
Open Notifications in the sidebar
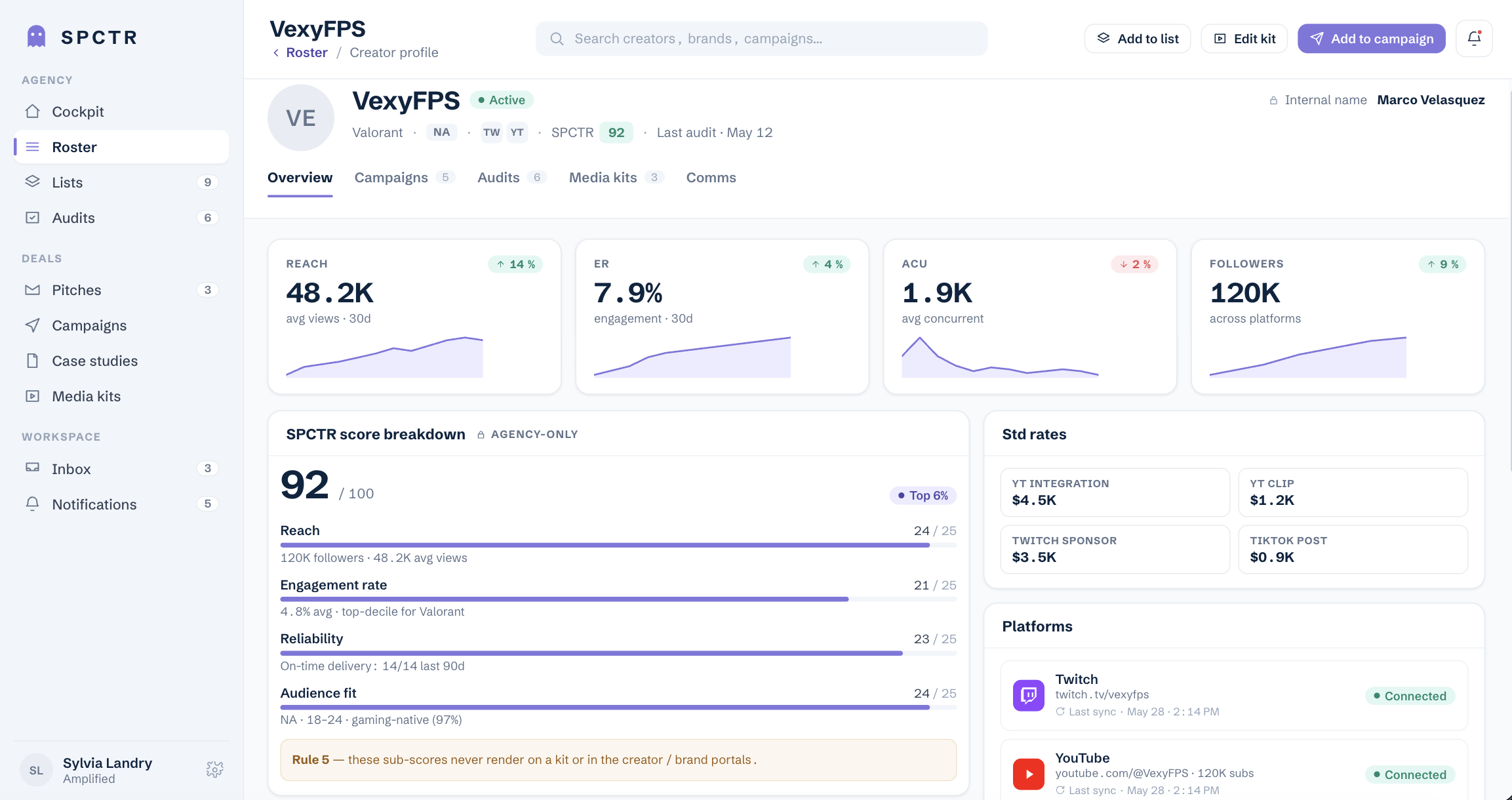121,504
